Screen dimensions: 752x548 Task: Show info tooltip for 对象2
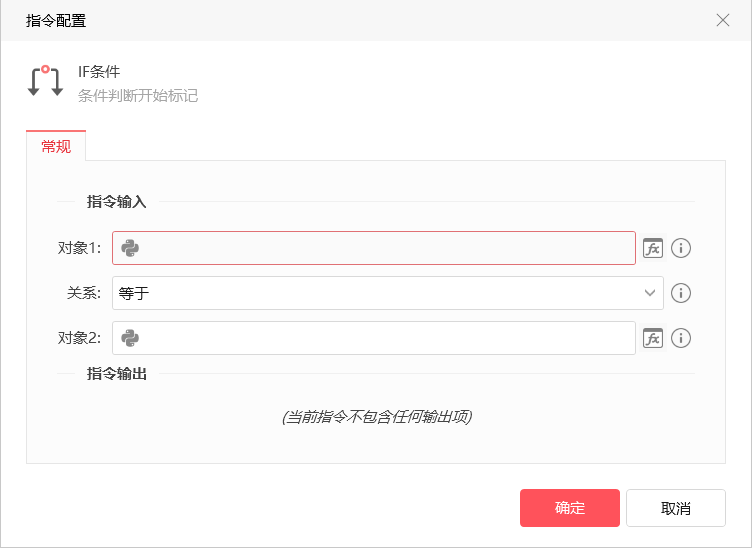[x=681, y=338]
